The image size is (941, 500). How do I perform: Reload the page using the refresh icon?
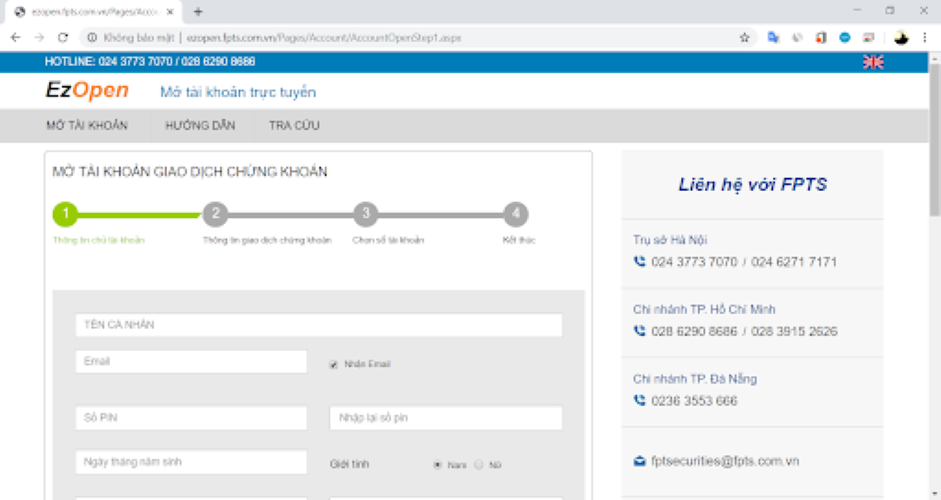click(x=63, y=37)
